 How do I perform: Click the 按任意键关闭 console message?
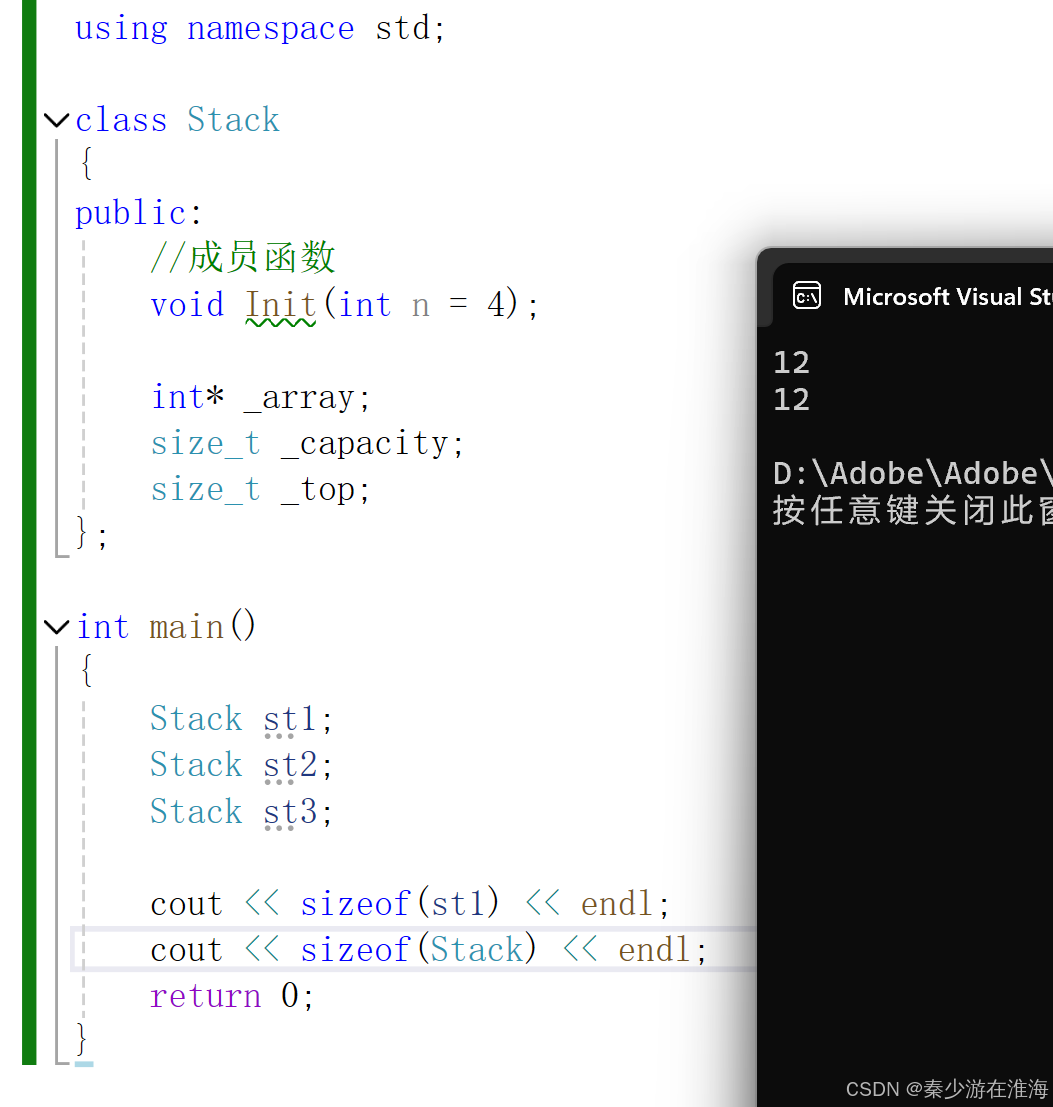[913, 510]
